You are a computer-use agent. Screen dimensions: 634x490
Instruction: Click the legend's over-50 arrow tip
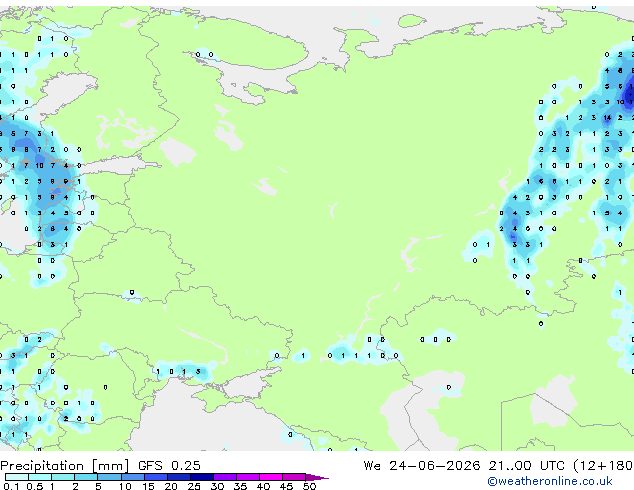[317, 477]
